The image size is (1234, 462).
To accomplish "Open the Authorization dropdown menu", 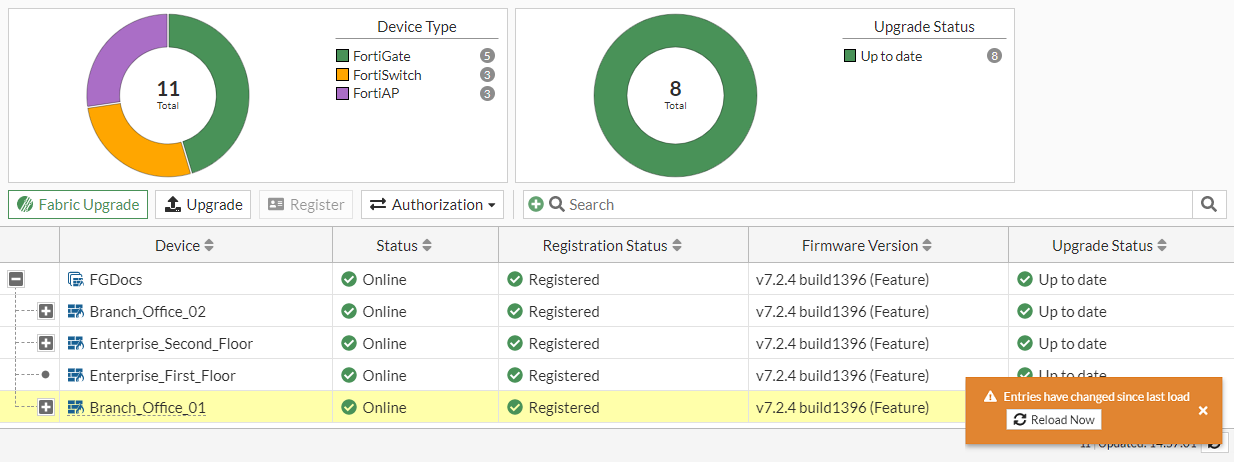I will (x=433, y=204).
